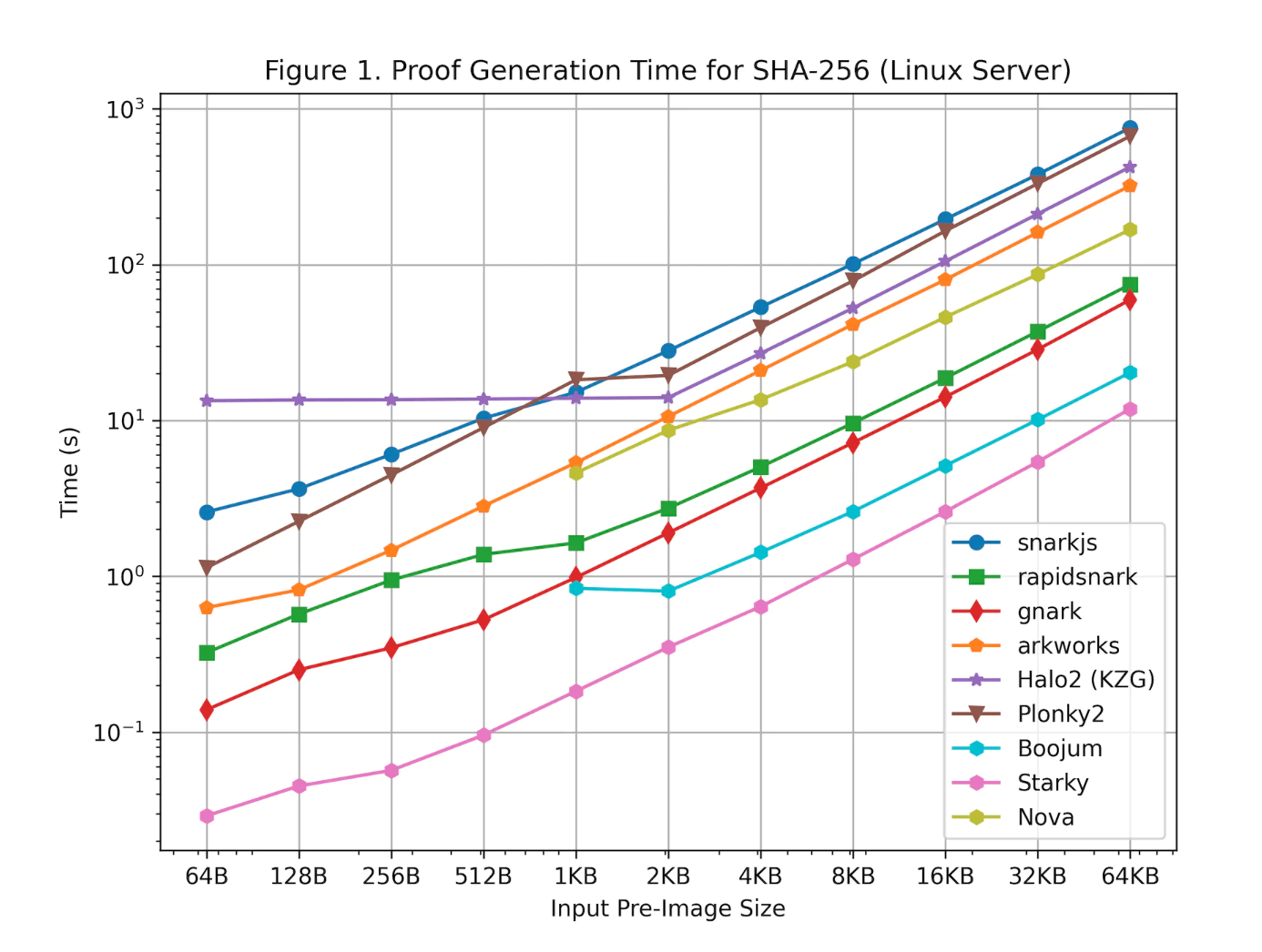Viewport: 1262px width, 952px height.
Task: Click the Starky pink point at 256B
Action: [x=392, y=771]
